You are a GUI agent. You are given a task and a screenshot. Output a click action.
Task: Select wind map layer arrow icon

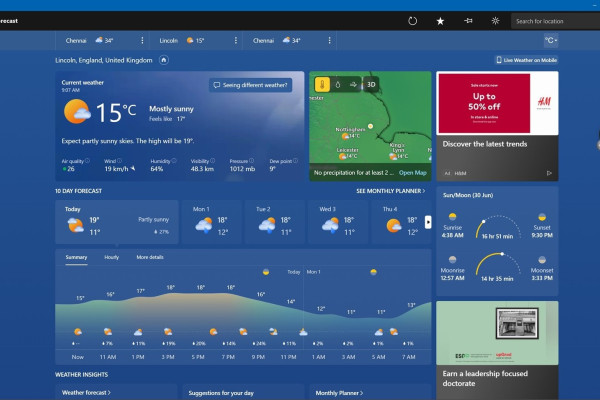click(x=353, y=85)
